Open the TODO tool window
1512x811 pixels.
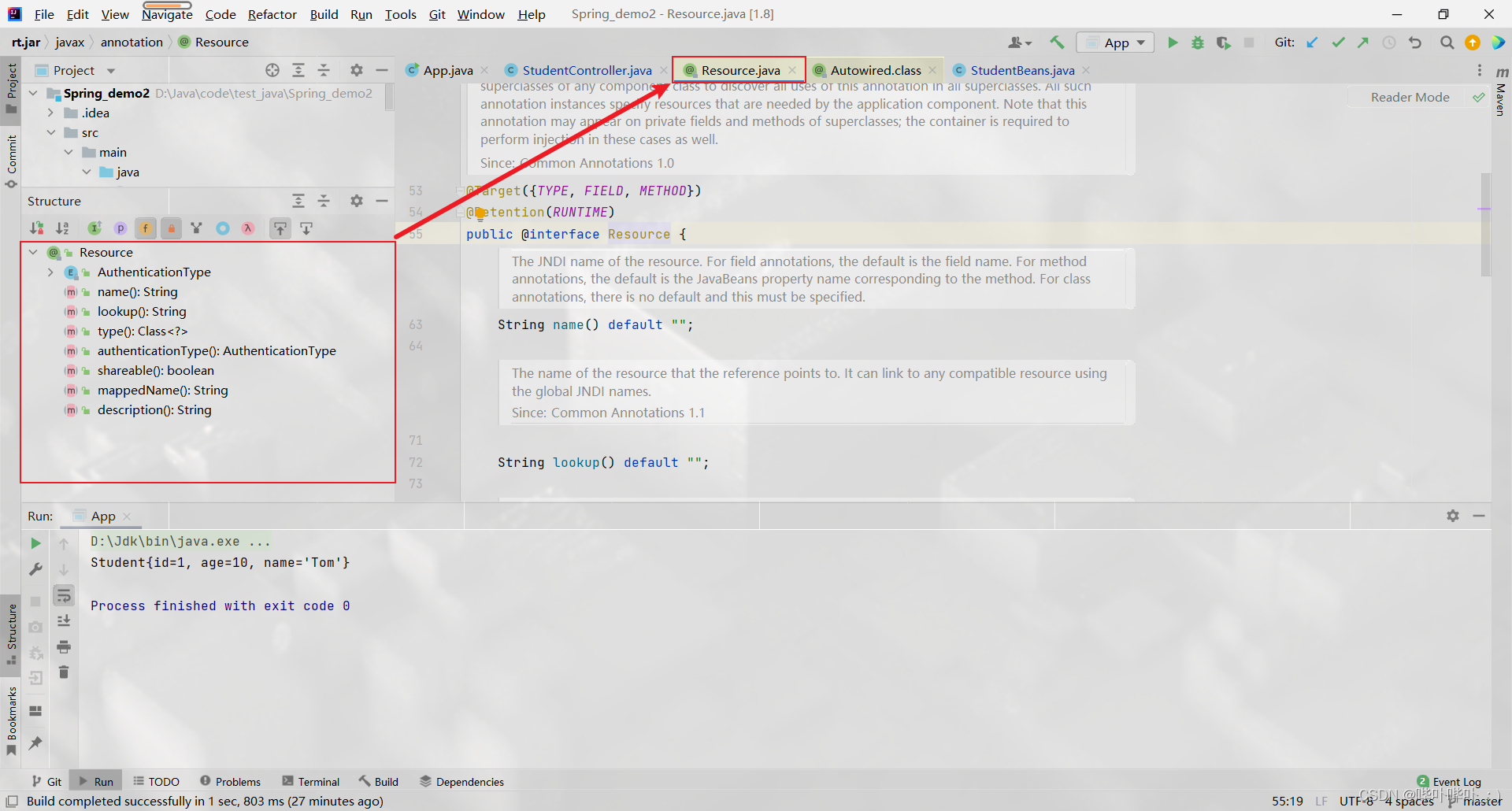click(x=156, y=781)
